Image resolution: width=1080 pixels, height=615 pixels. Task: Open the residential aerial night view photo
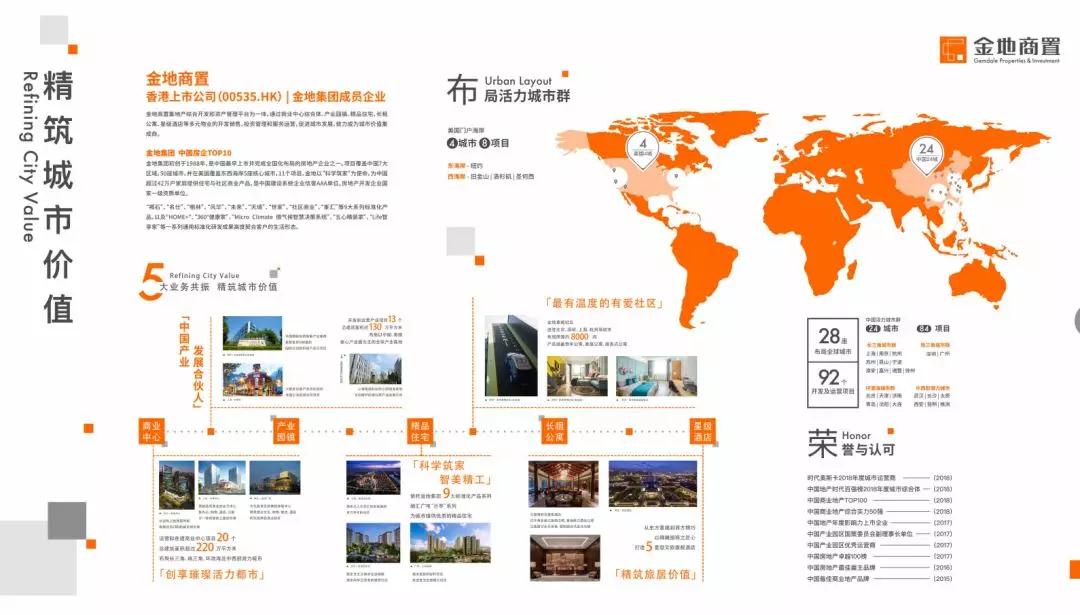373,477
